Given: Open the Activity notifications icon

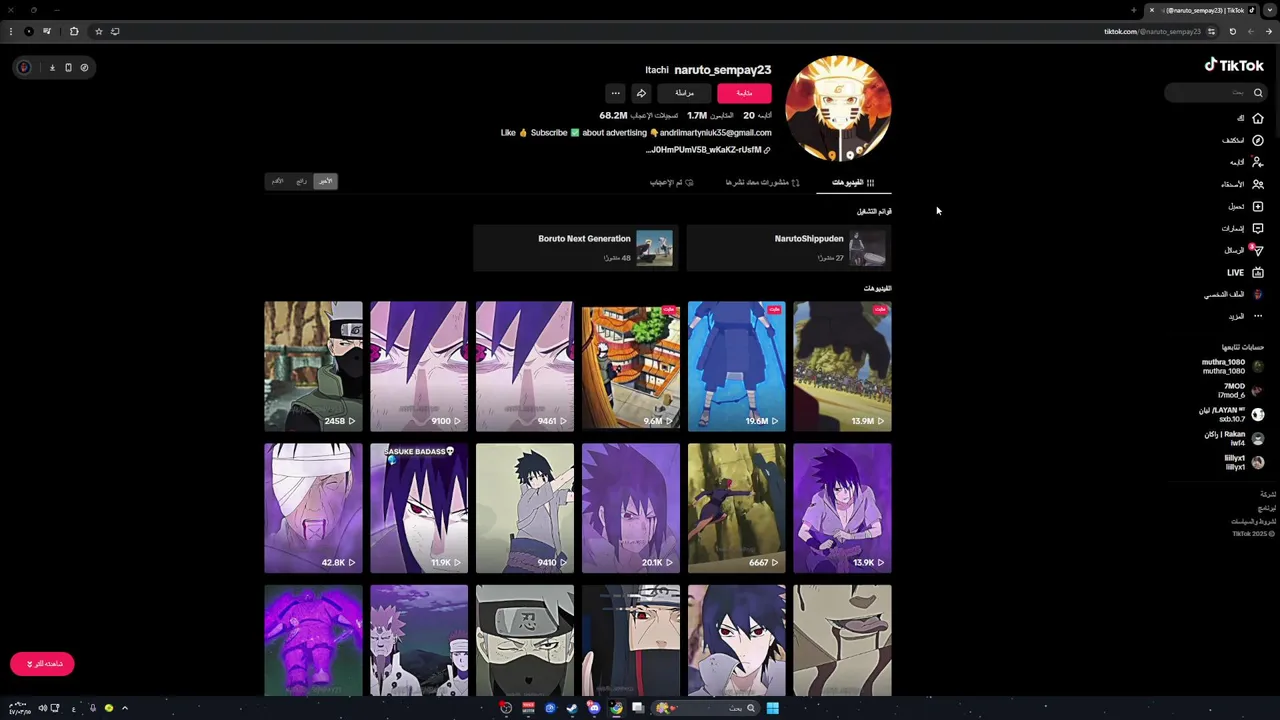Looking at the screenshot, I should pos(1258,228).
